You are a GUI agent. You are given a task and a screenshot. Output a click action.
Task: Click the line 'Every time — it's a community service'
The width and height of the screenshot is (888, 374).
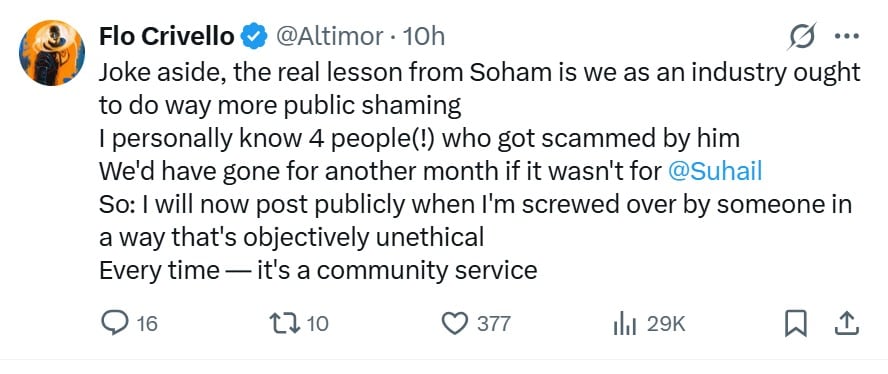tap(318, 270)
